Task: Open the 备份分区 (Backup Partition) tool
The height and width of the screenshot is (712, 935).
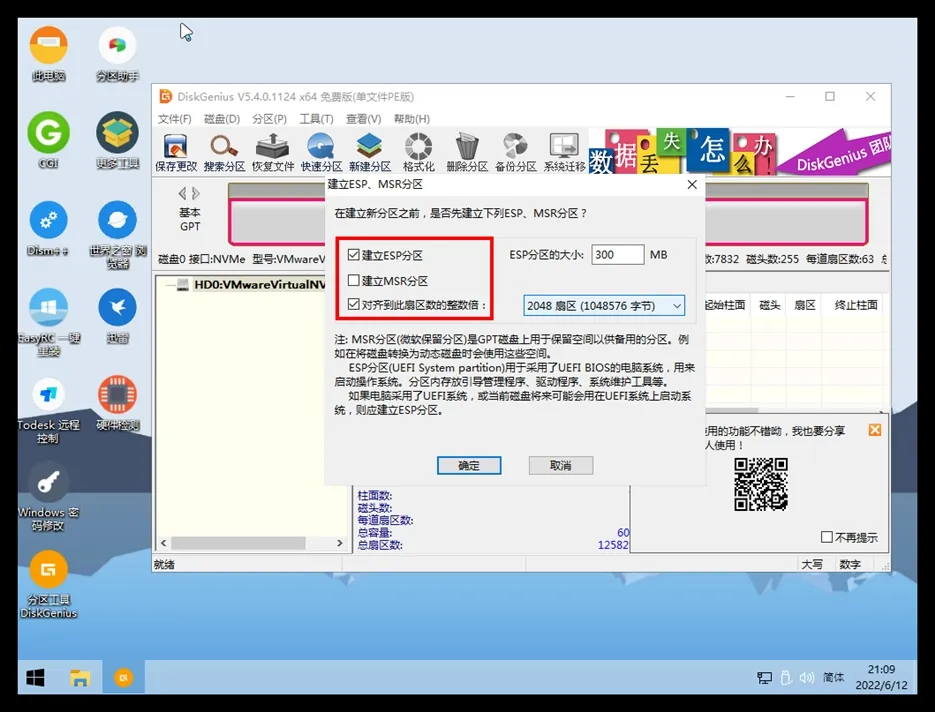Action: (x=515, y=152)
